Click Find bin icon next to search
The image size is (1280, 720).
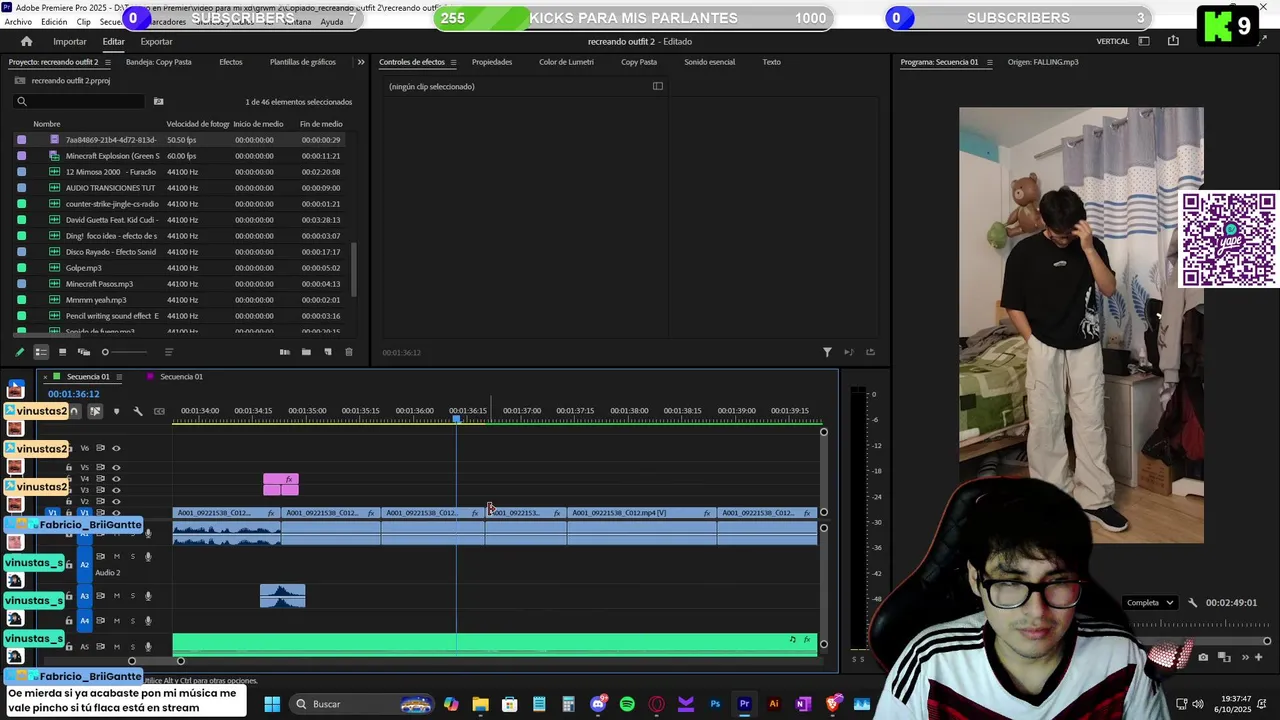point(158,101)
